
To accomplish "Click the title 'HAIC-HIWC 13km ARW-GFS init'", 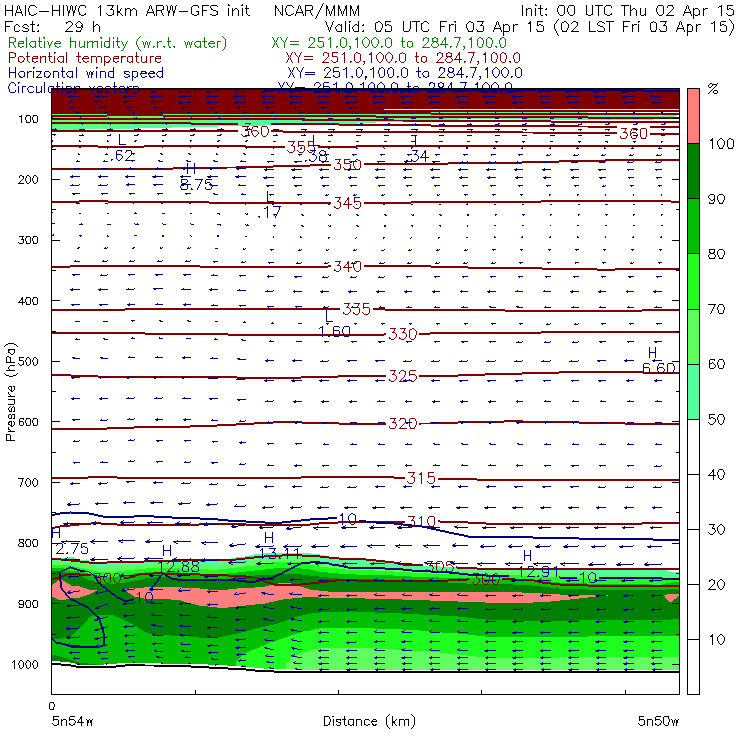I will click(126, 11).
